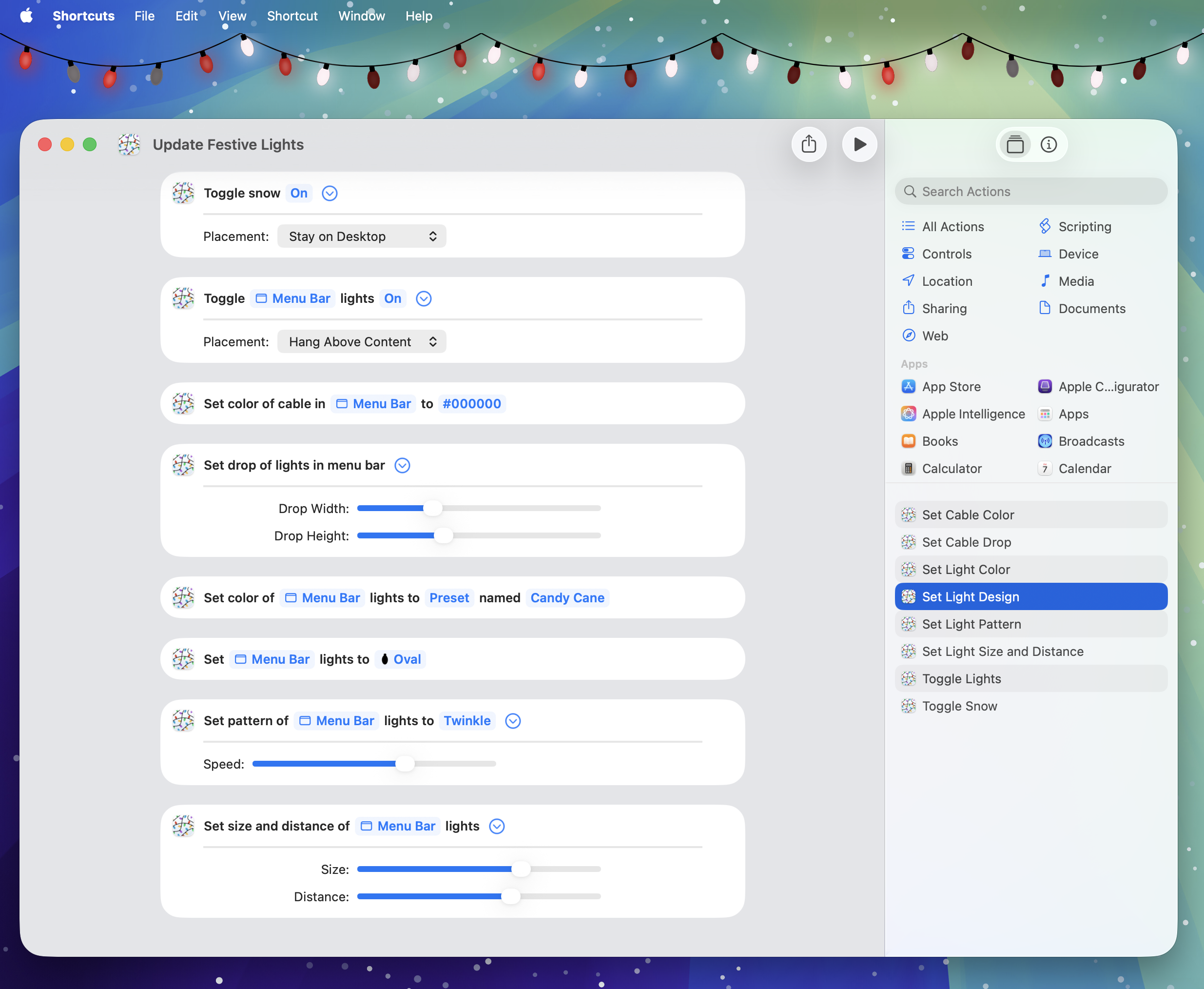
Task: Open the Scripting actions category
Action: coord(1084,227)
